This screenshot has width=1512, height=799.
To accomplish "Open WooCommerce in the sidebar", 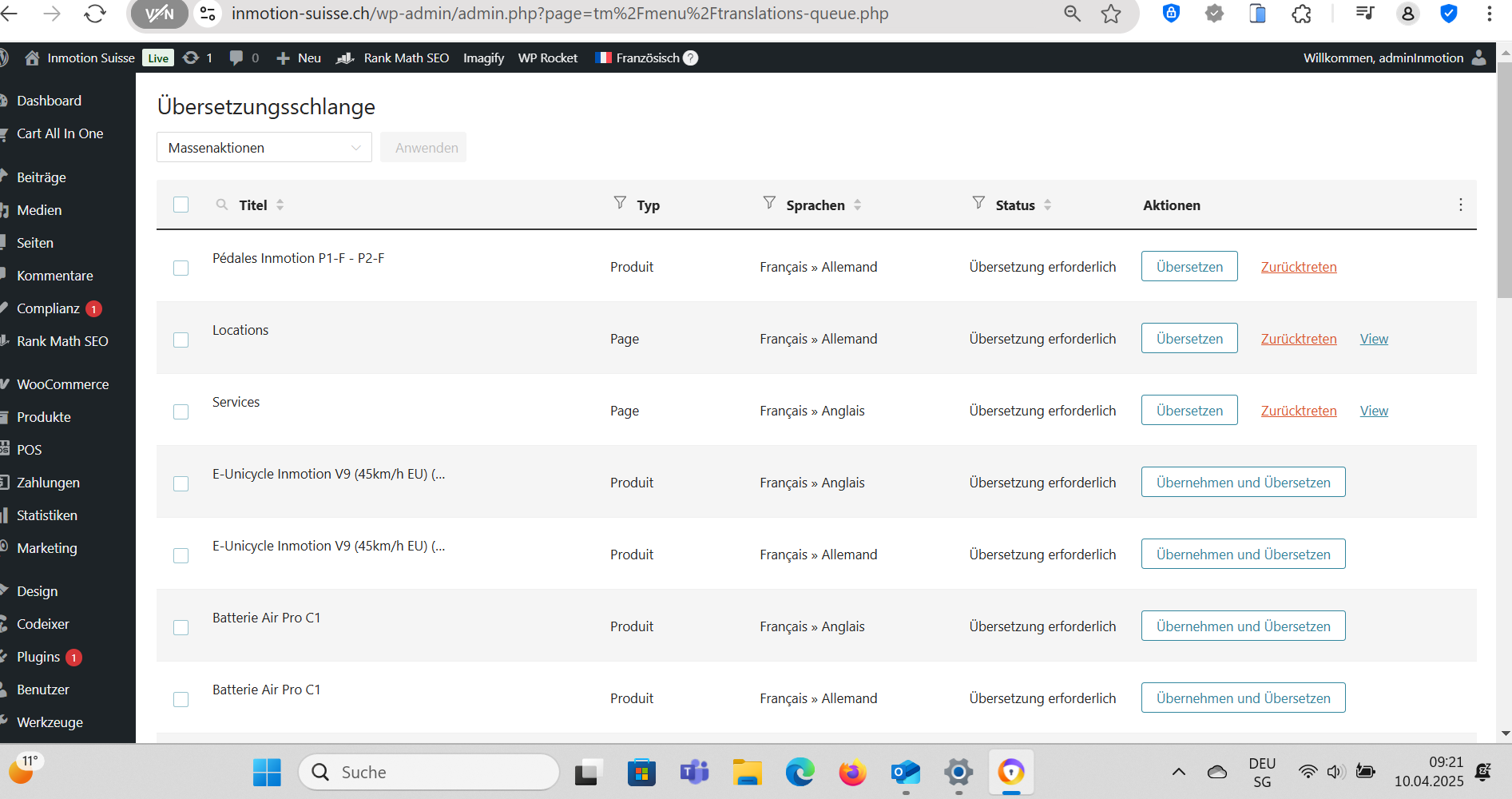I will tap(62, 384).
